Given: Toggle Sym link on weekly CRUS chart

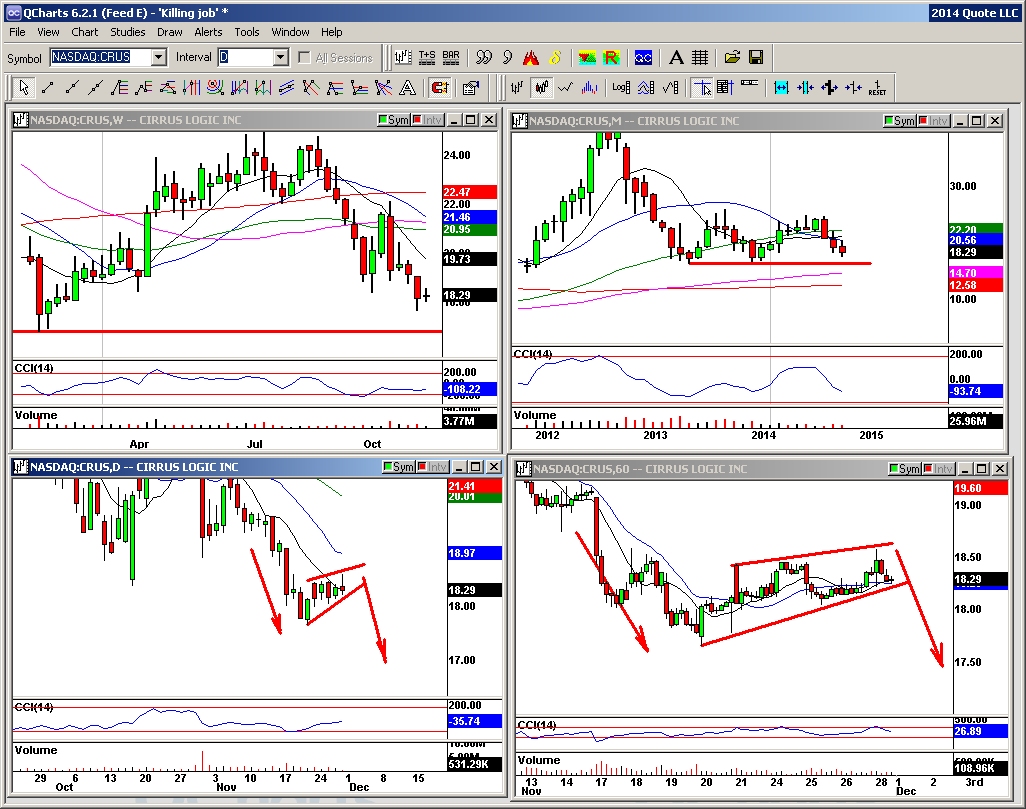Looking at the screenshot, I should (393, 120).
